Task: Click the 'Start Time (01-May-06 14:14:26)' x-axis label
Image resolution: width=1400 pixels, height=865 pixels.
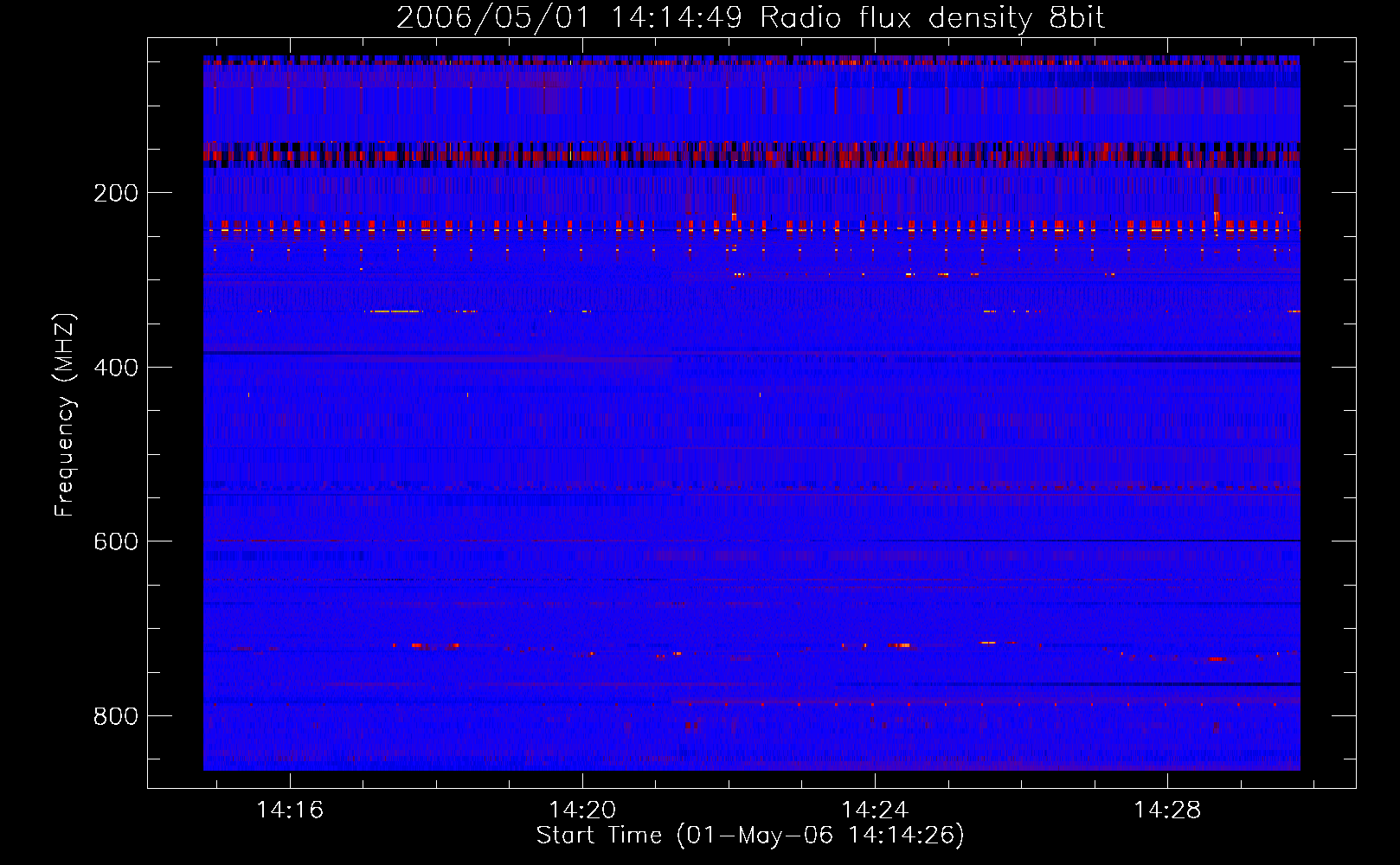Action: pos(750,836)
